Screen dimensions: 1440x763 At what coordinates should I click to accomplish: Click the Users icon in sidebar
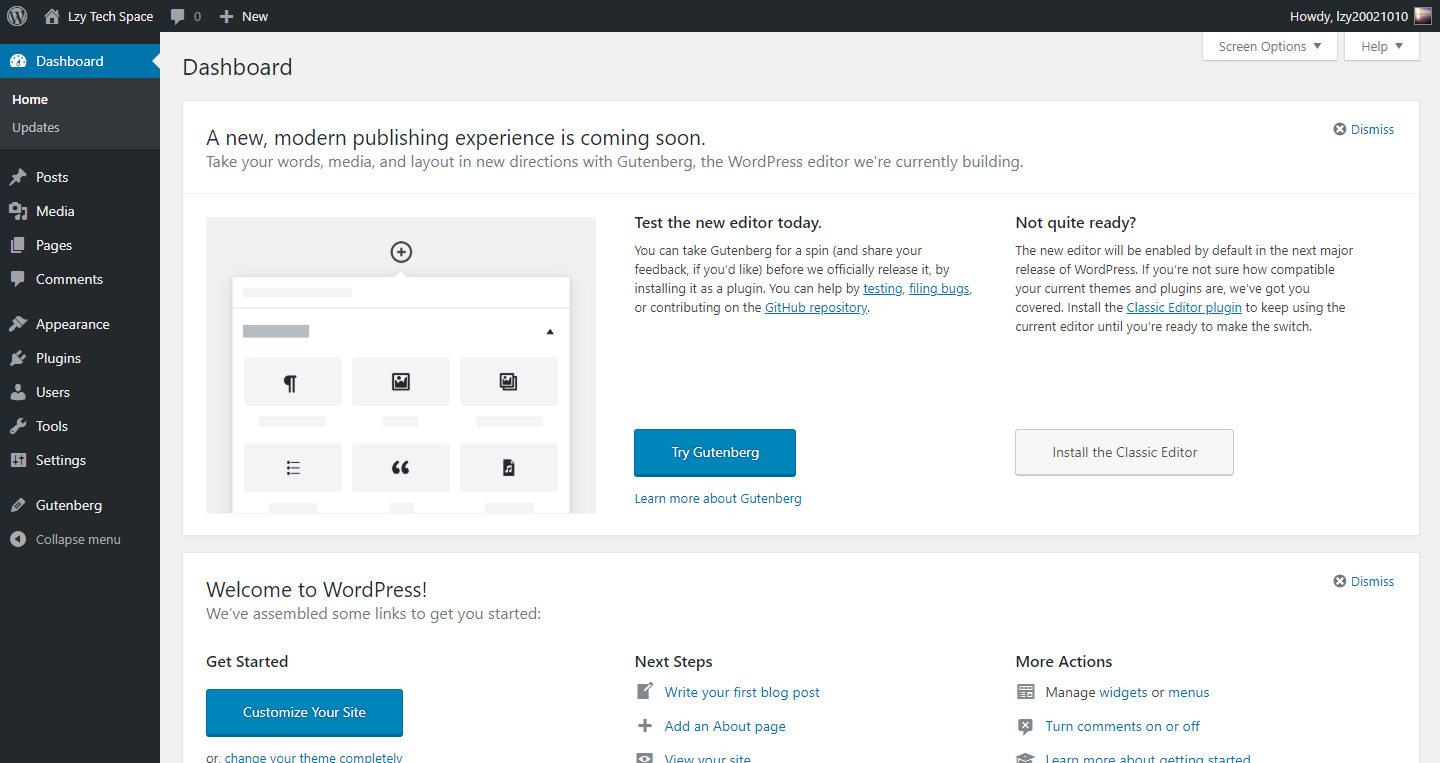18,392
